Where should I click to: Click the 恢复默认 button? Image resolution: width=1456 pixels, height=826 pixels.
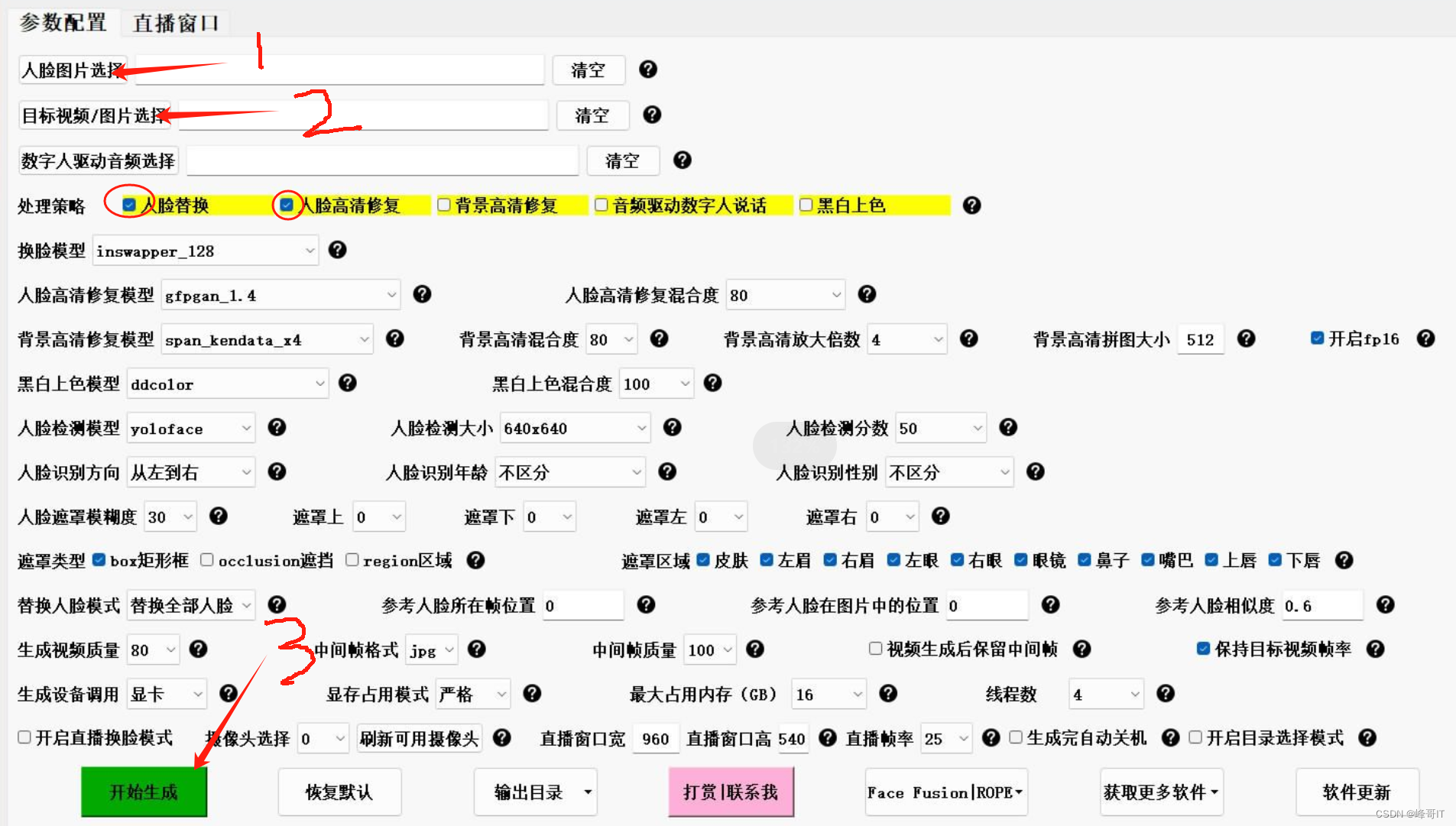(339, 792)
